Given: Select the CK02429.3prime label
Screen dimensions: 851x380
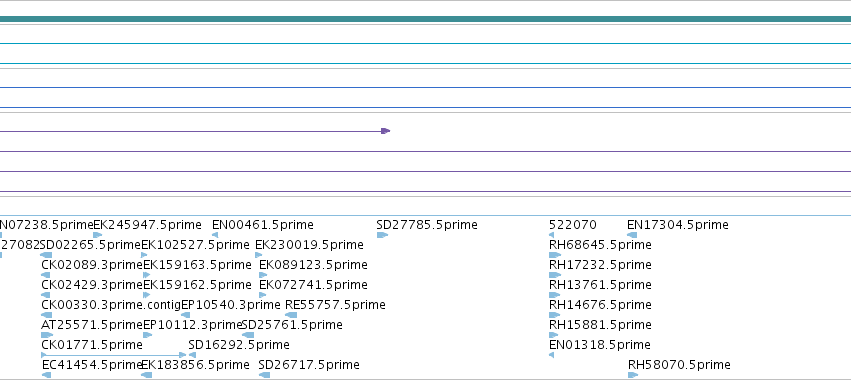Looking at the screenshot, I should (92, 285).
